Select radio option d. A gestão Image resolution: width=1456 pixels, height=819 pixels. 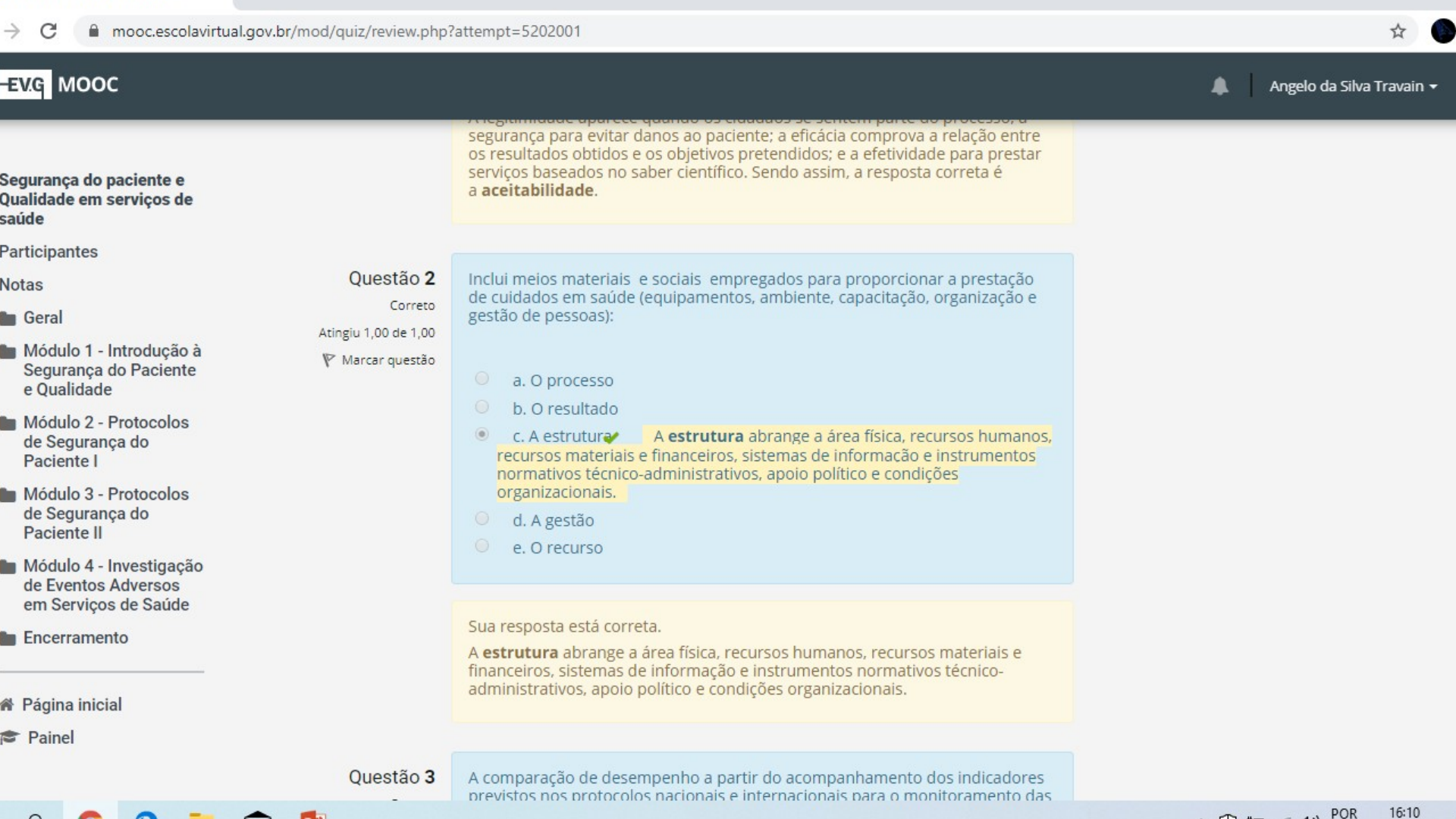tap(482, 519)
